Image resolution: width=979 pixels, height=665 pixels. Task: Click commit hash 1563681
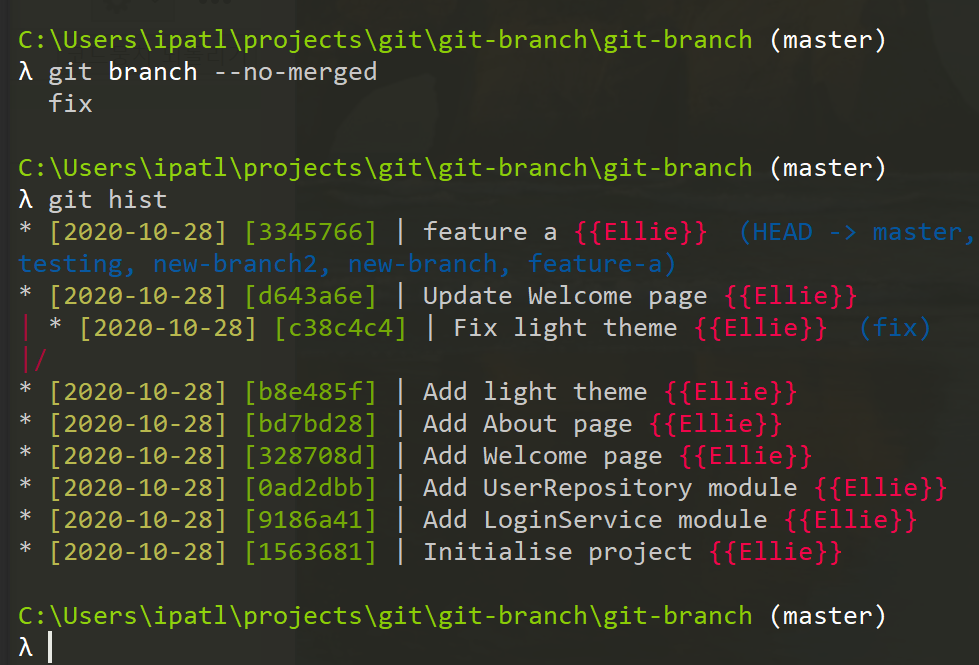[310, 552]
